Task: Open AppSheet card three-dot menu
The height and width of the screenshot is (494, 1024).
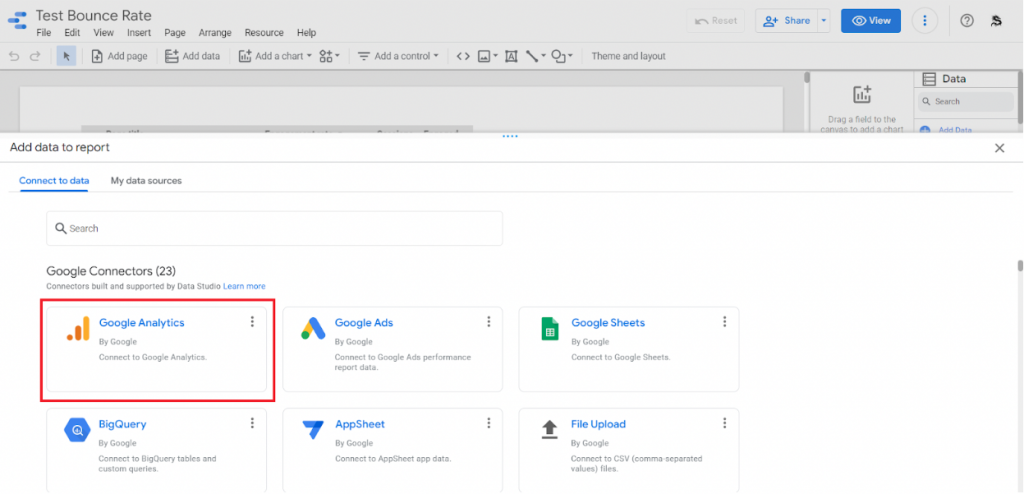Action: 488,423
